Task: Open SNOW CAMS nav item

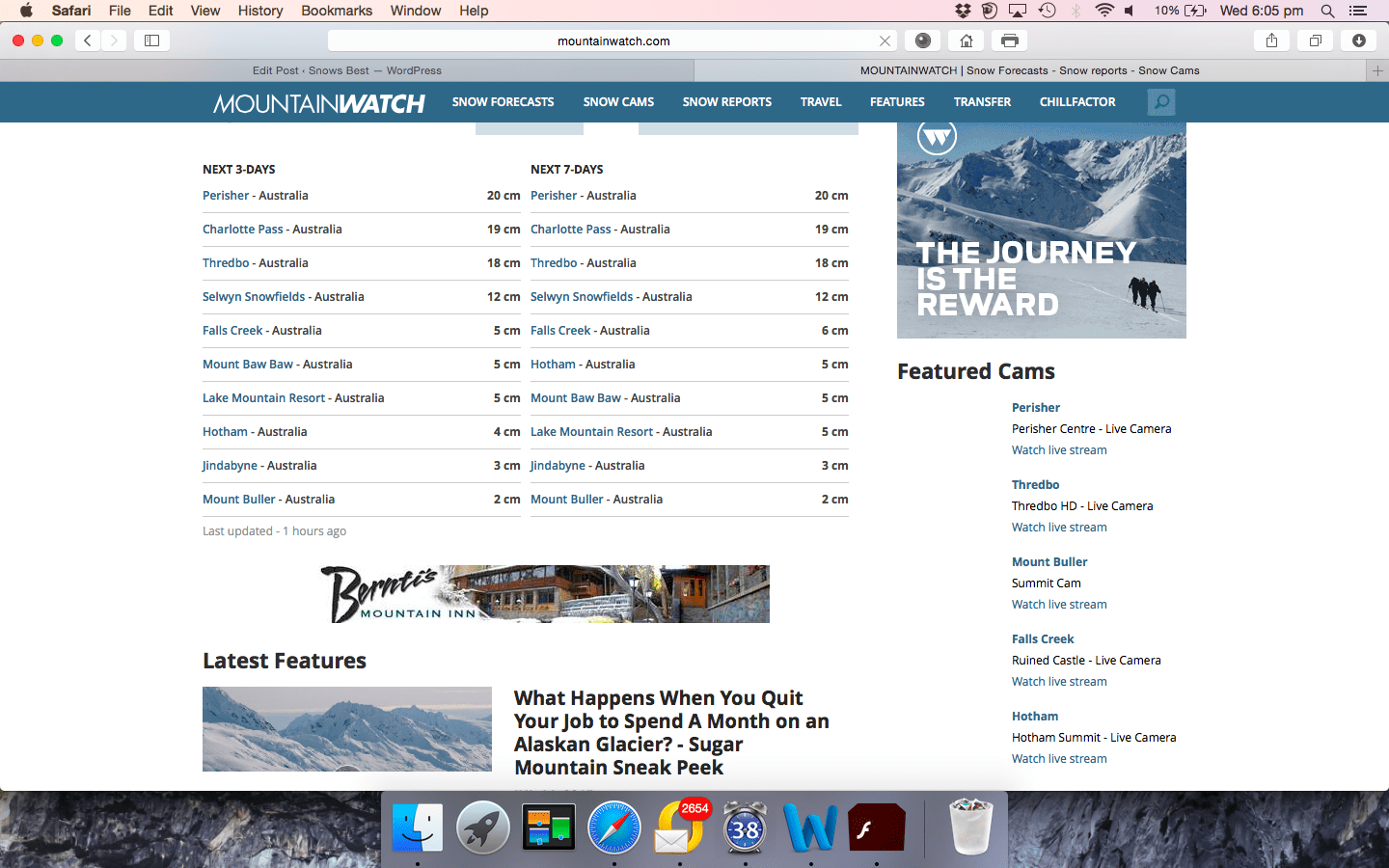Action: pyautogui.click(x=618, y=102)
